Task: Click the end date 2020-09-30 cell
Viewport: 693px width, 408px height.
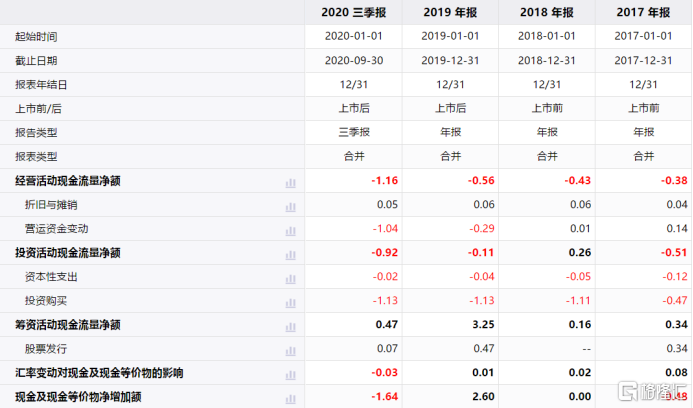Action: pos(354,61)
